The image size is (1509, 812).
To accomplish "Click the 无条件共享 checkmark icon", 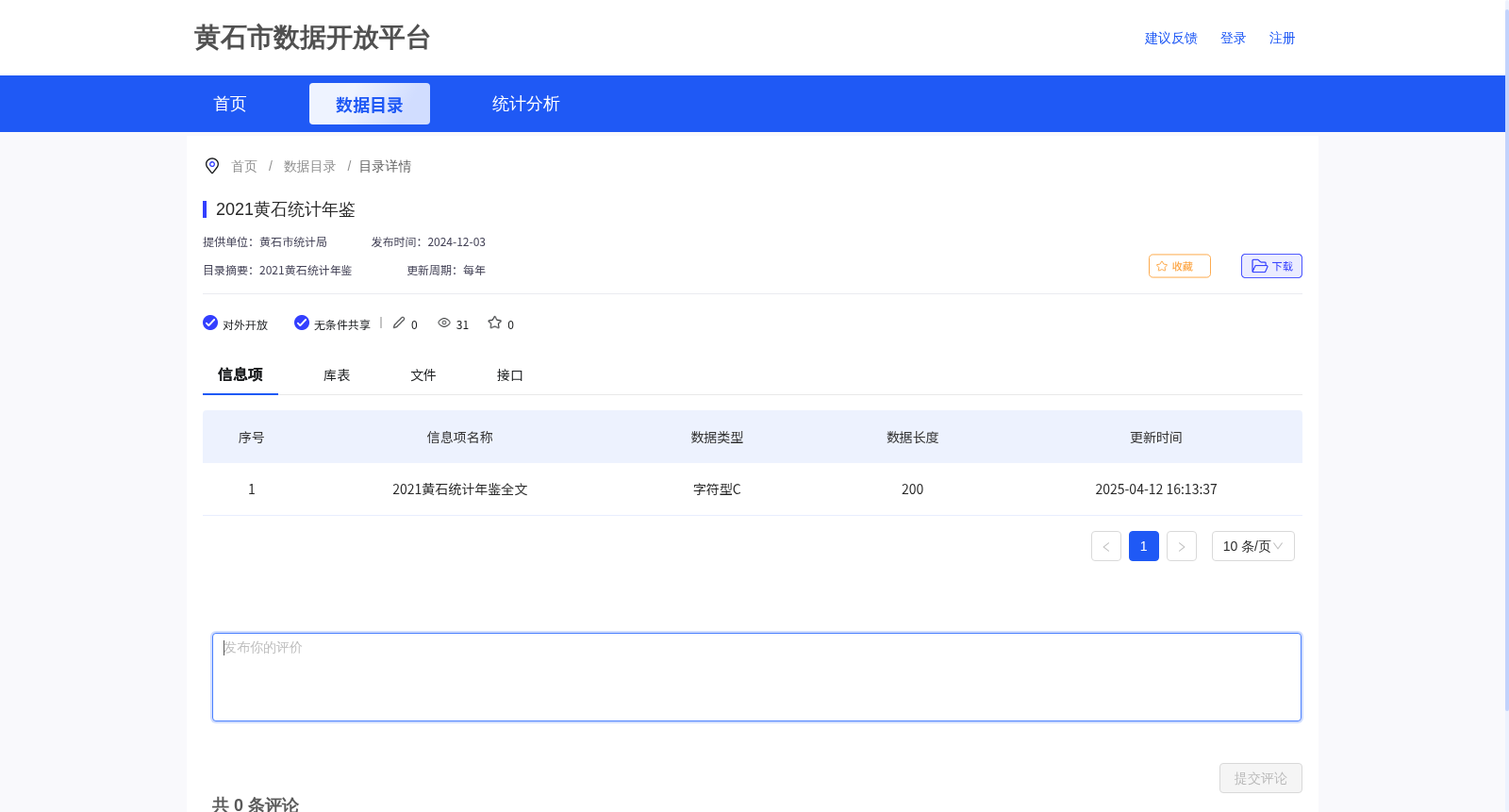I will (x=302, y=323).
